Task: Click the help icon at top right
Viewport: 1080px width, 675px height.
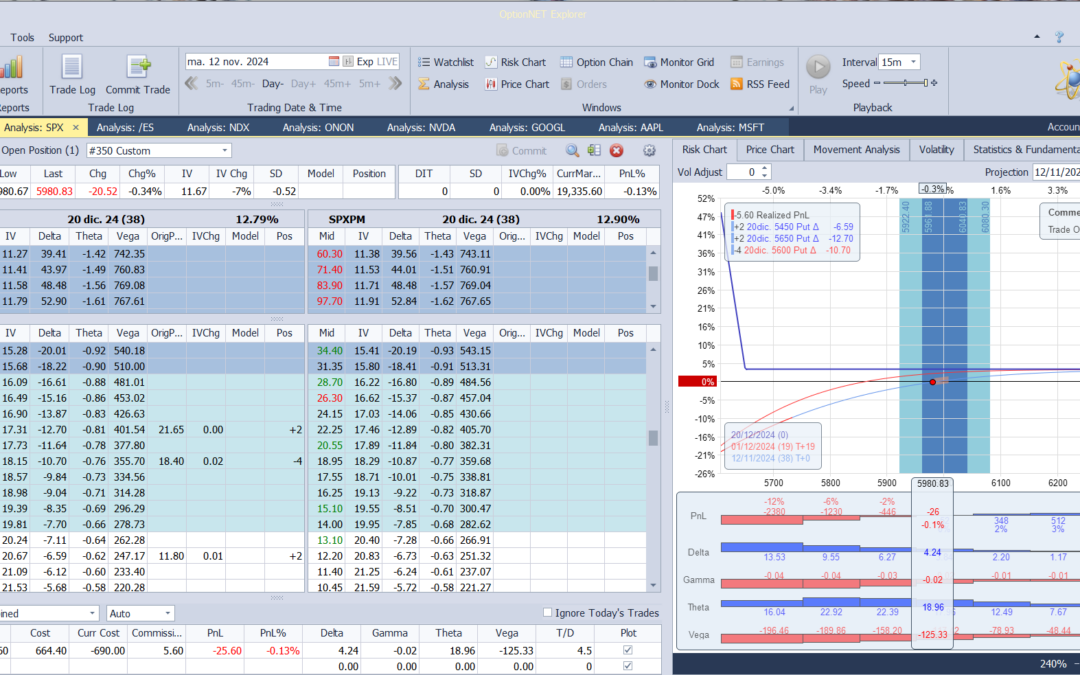Action: pyautogui.click(x=1059, y=37)
